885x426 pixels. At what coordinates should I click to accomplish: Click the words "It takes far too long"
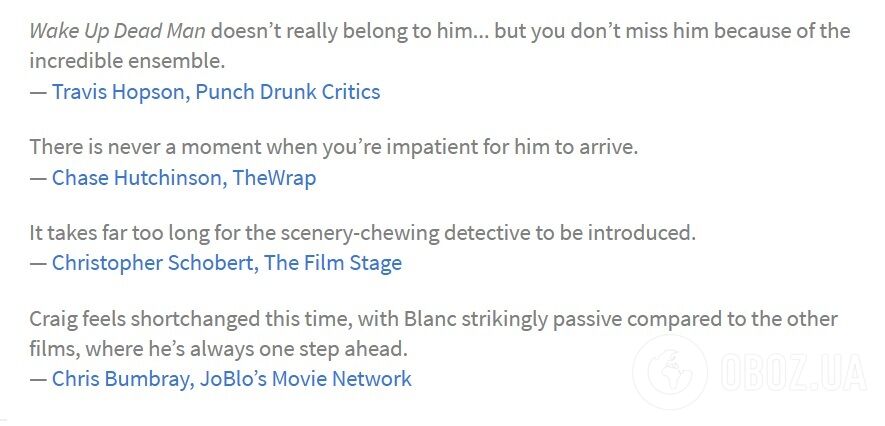[x=107, y=233]
